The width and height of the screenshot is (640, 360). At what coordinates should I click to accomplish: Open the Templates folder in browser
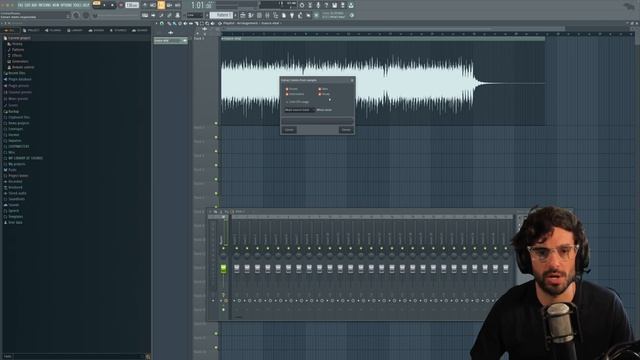click(x=14, y=216)
